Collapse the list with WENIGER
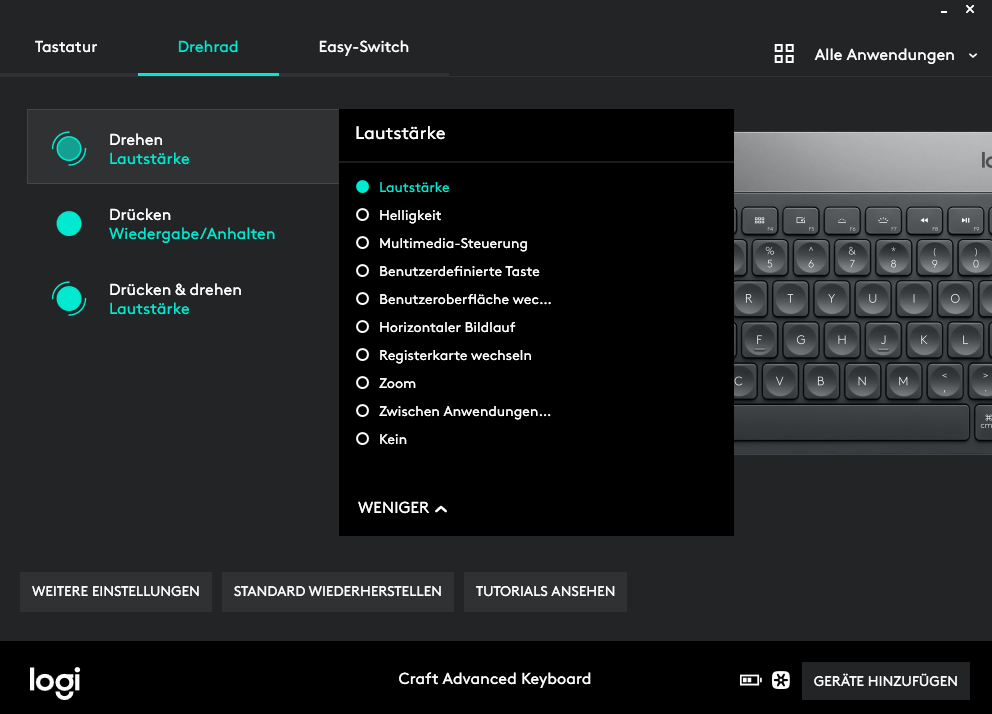 402,508
